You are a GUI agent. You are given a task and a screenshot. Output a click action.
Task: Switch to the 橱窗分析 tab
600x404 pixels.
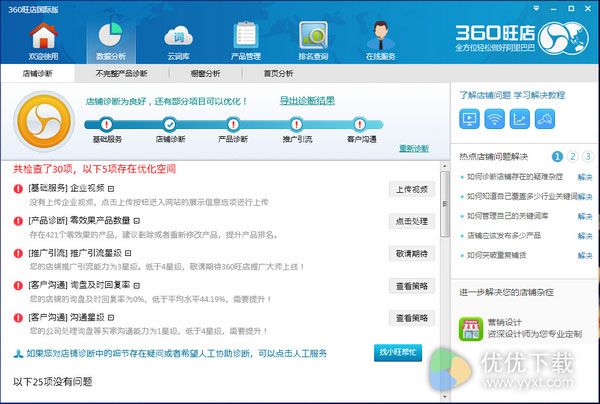(205, 73)
